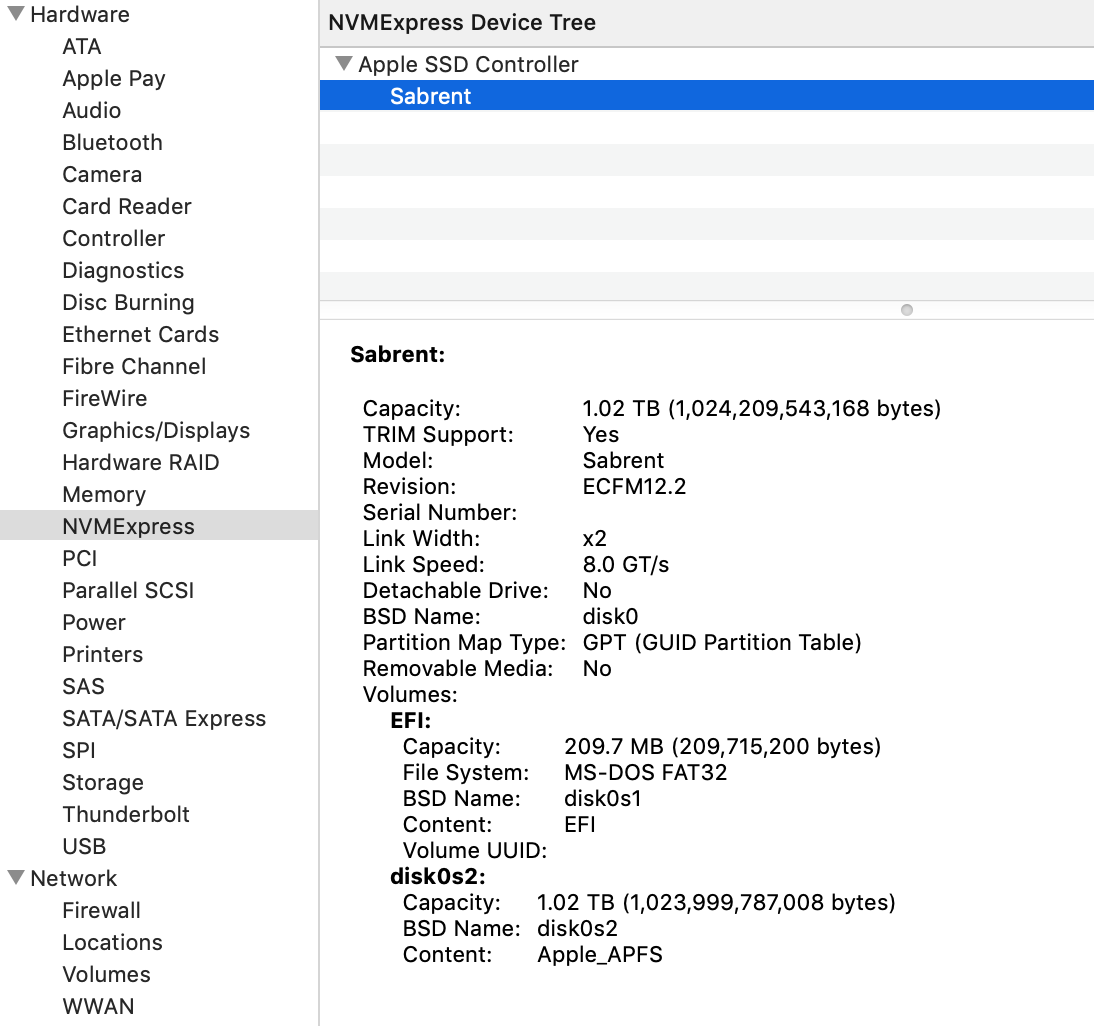Select Bluetooth in the sidebar
Image resolution: width=1094 pixels, height=1026 pixels.
tap(112, 142)
